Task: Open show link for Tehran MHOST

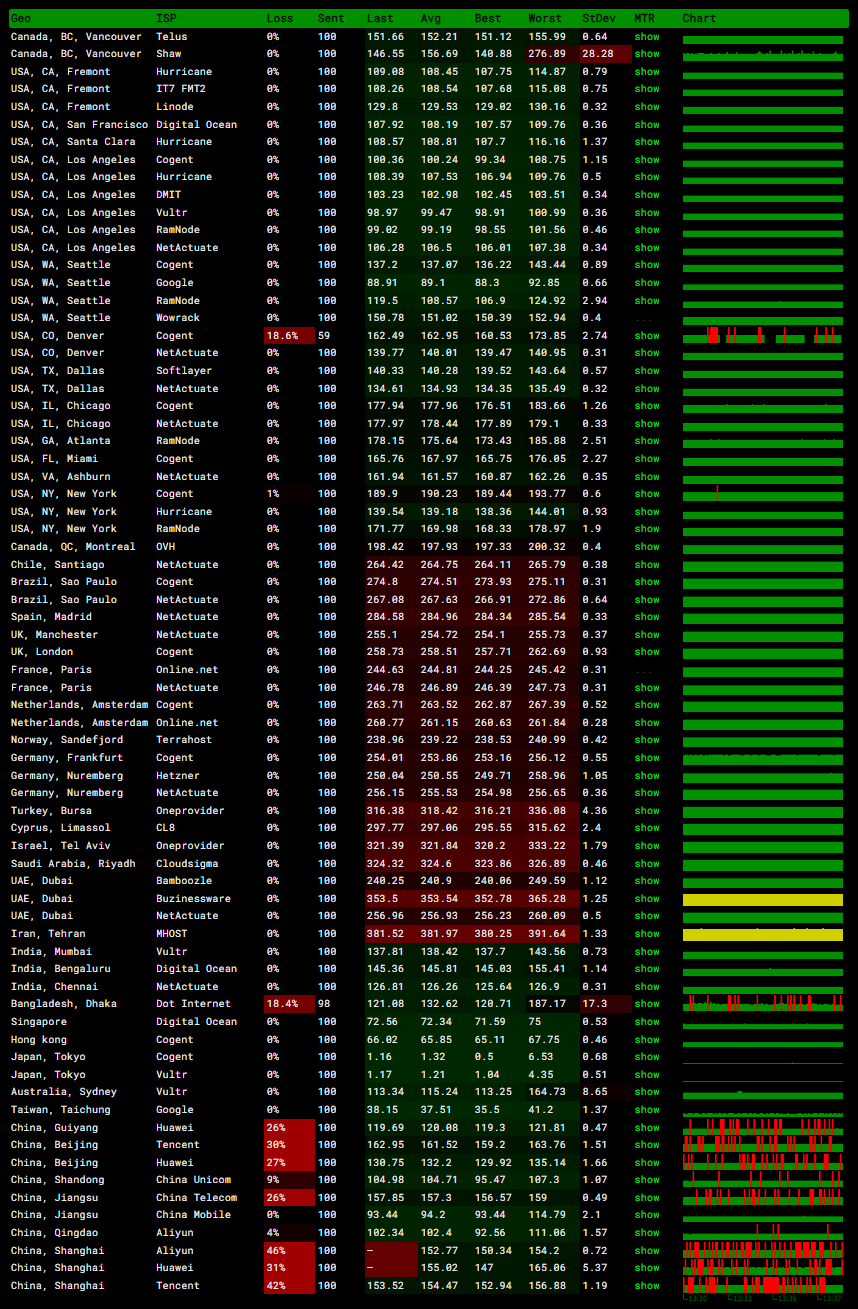Action: [647, 934]
